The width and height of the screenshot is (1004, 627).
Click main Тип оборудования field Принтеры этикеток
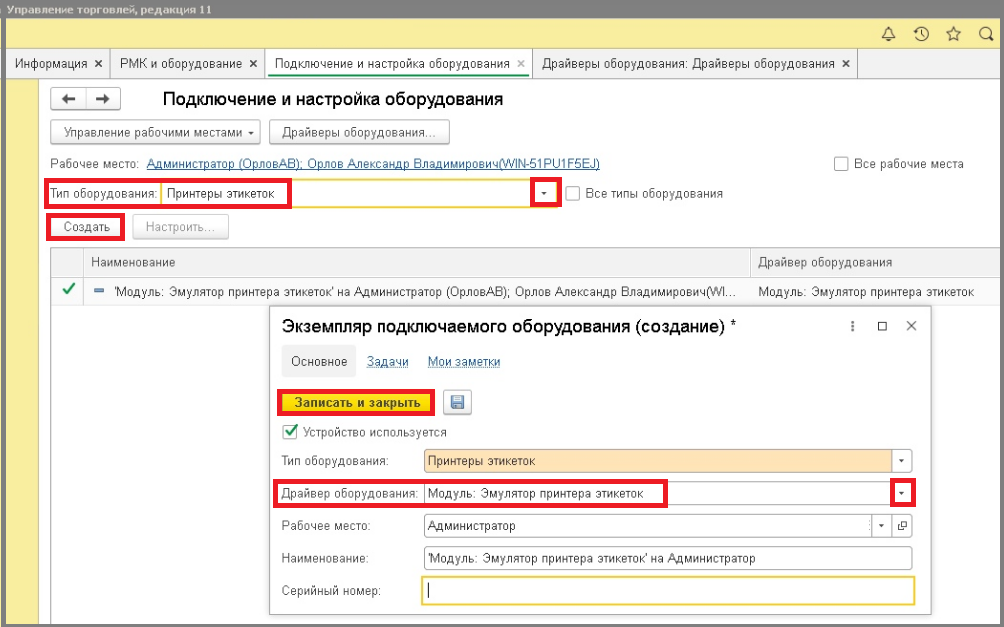click(x=347, y=193)
